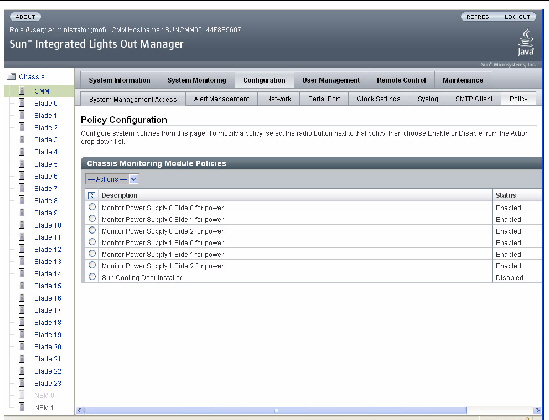This screenshot has height=420, width=549.
Task: Click the Blade 6 server icon
Action: (22, 176)
